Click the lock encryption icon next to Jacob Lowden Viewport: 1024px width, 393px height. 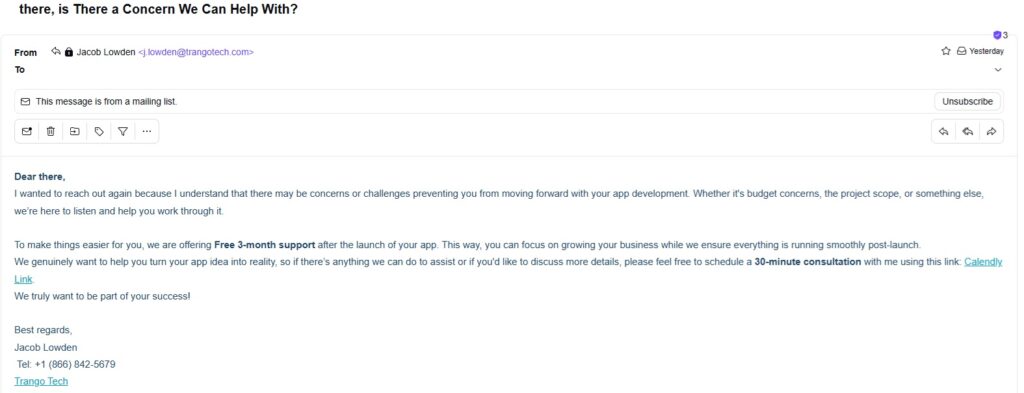69,52
